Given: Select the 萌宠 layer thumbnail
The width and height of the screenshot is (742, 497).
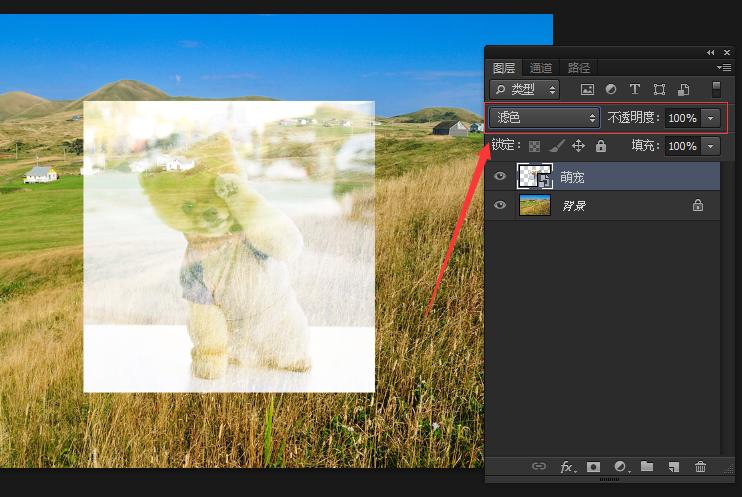Looking at the screenshot, I should [x=535, y=176].
